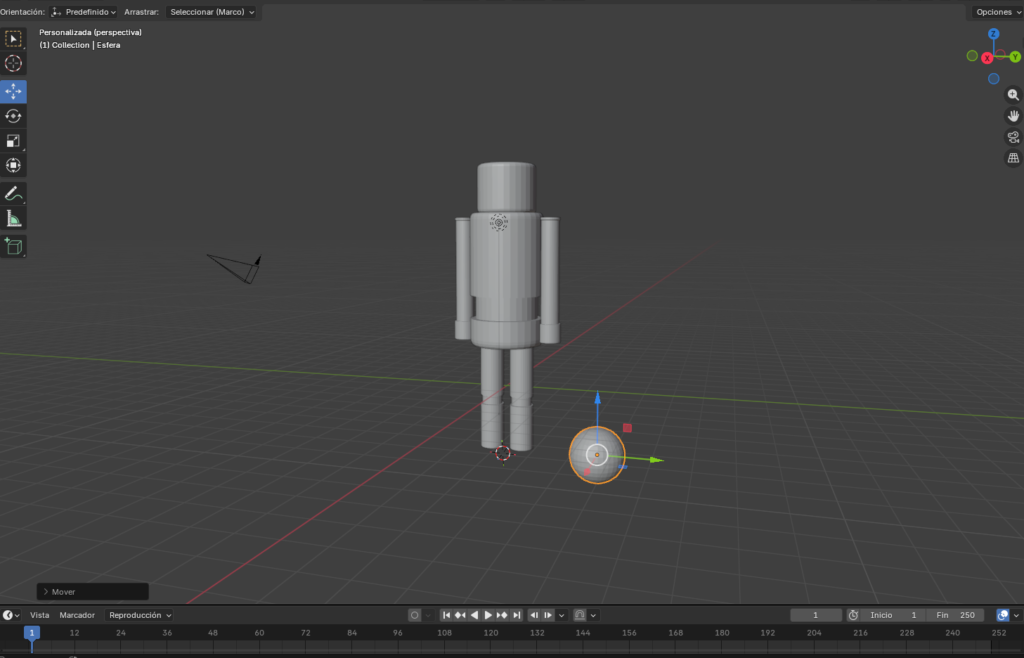Select the 3D Cursor tool
Image resolution: width=1024 pixels, height=658 pixels.
pyautogui.click(x=13, y=63)
